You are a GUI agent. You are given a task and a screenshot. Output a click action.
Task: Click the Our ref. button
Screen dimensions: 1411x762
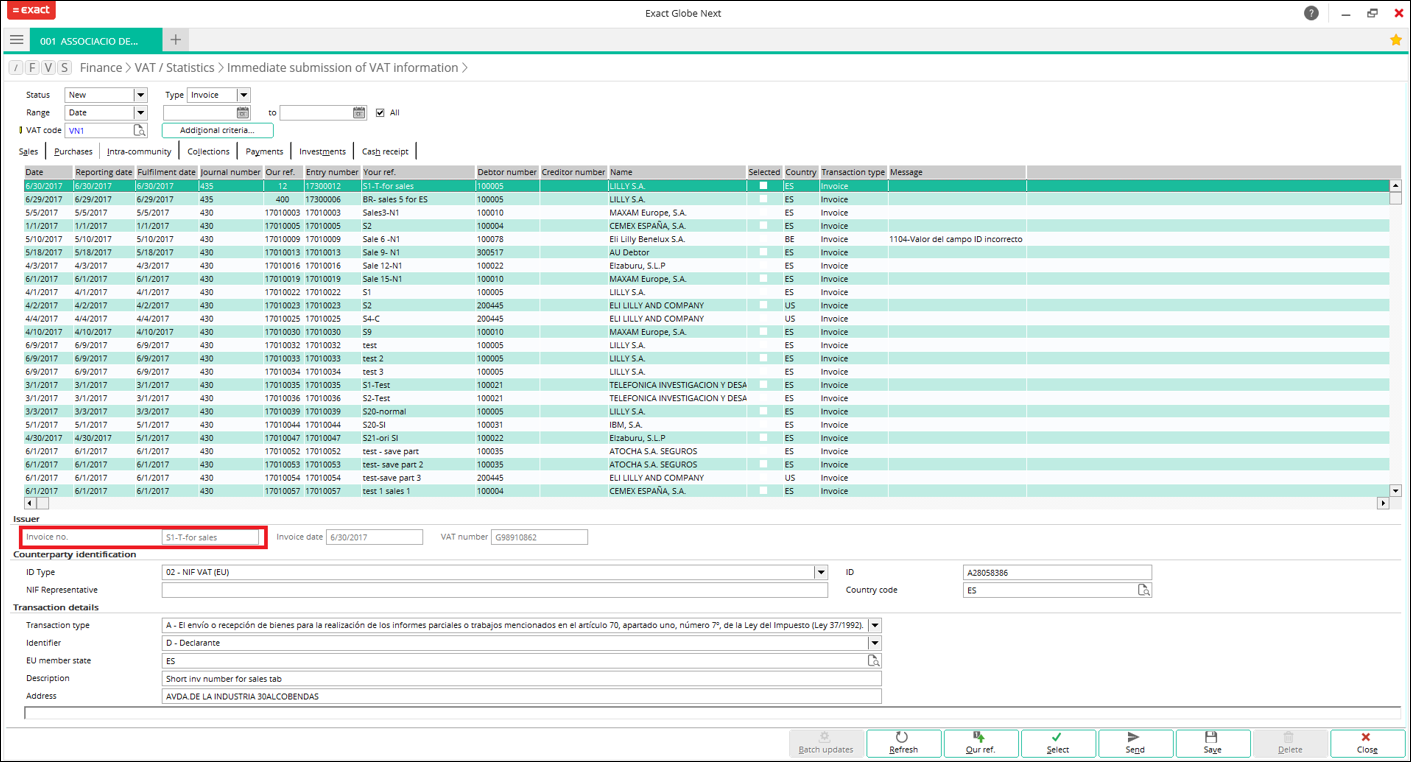[x=980, y=743]
